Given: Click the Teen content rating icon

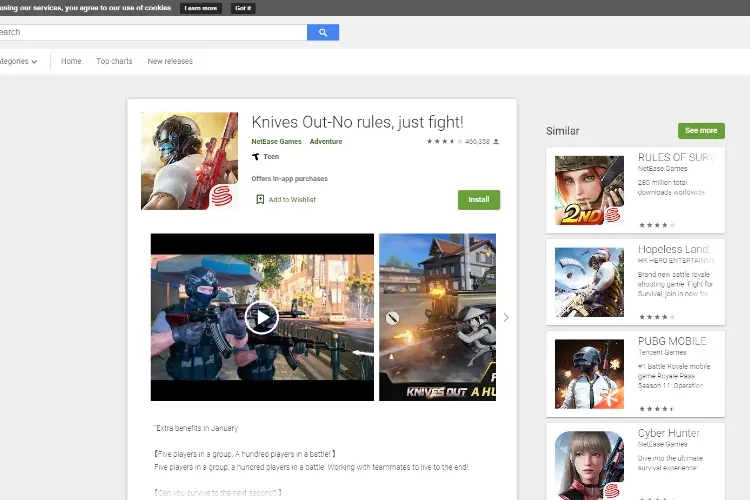Looking at the screenshot, I should [256, 156].
